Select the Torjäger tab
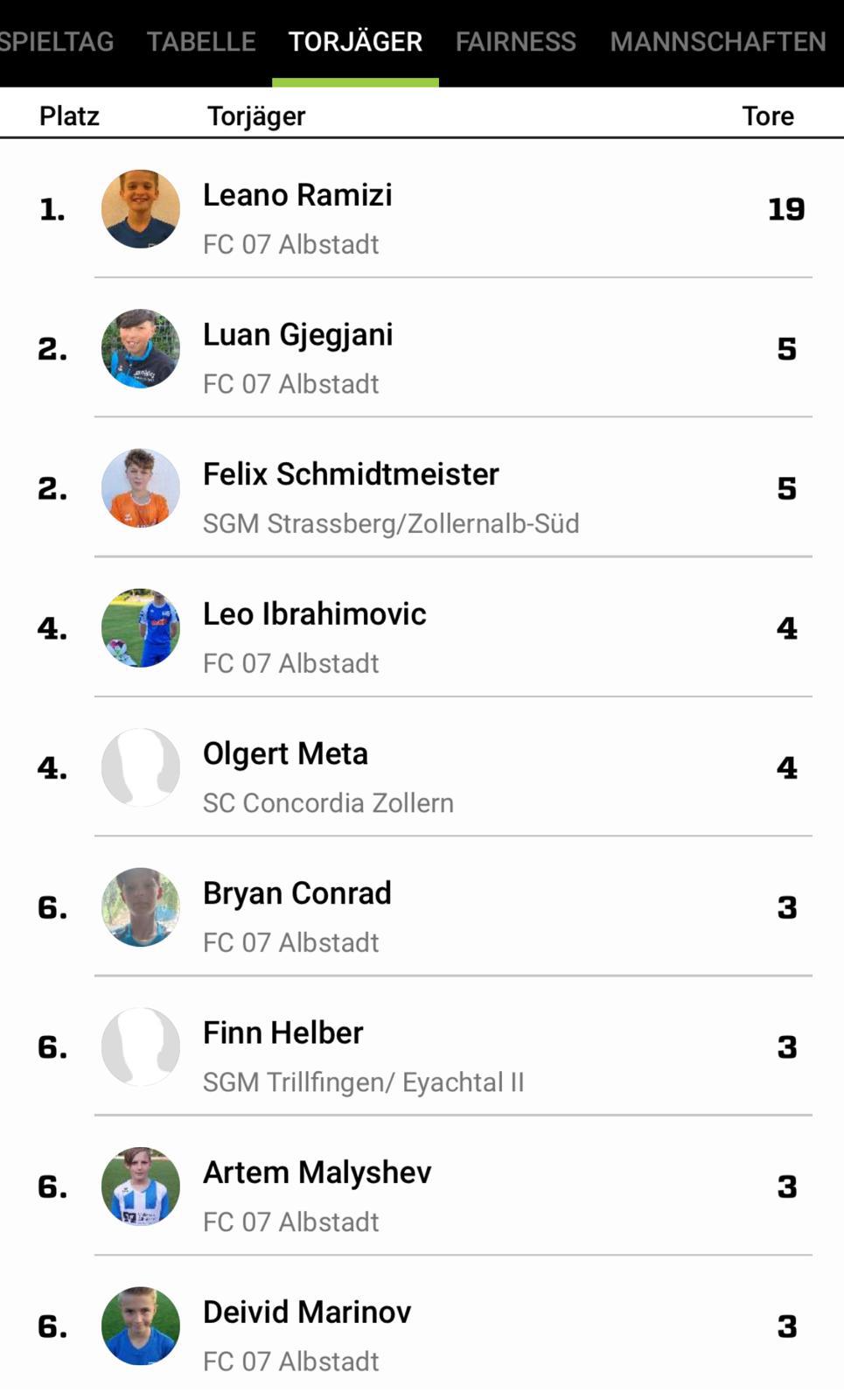844x1400 pixels. [x=355, y=41]
